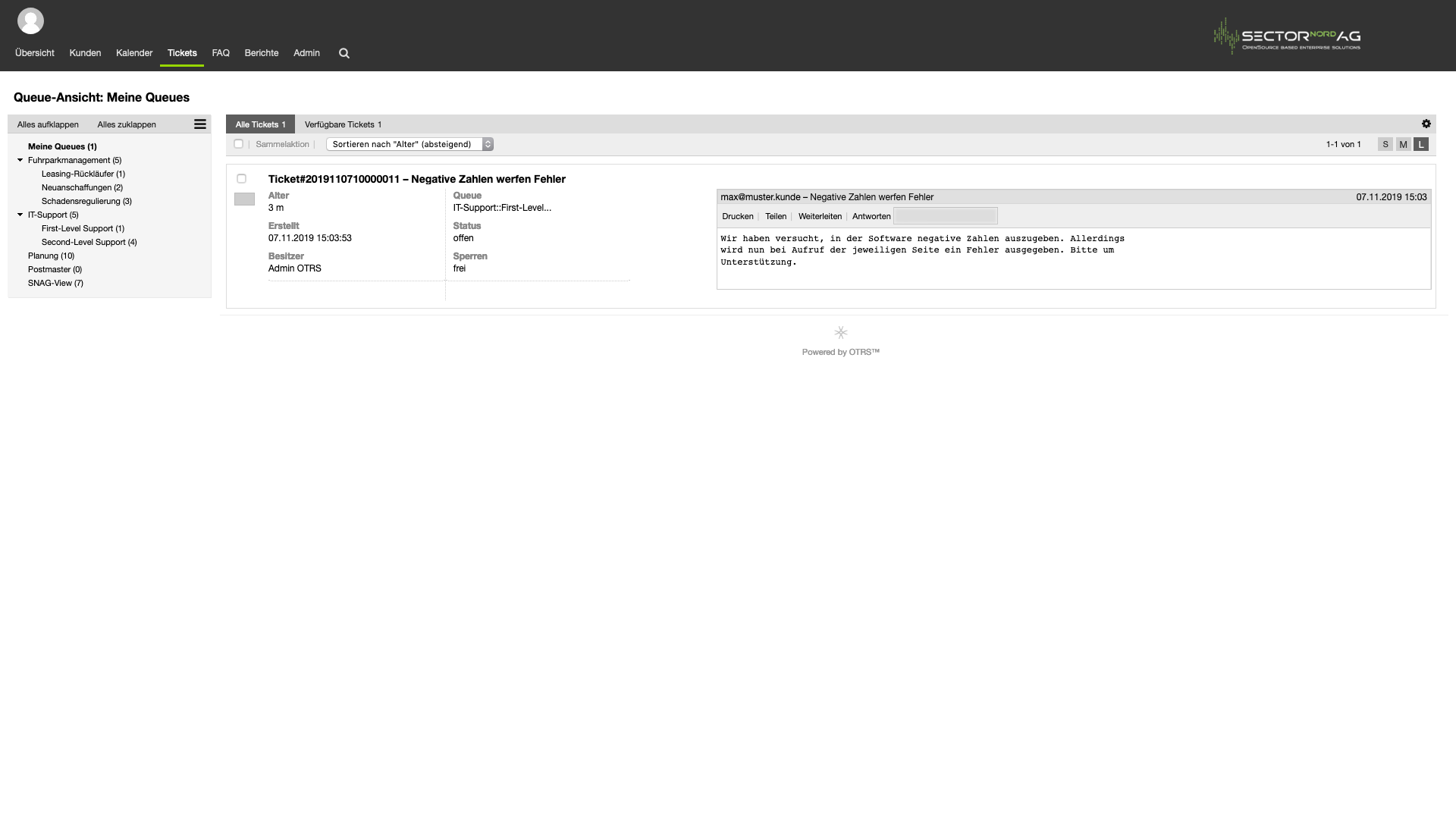Collapse the IT-Support queue tree
1456x819 pixels.
20,215
